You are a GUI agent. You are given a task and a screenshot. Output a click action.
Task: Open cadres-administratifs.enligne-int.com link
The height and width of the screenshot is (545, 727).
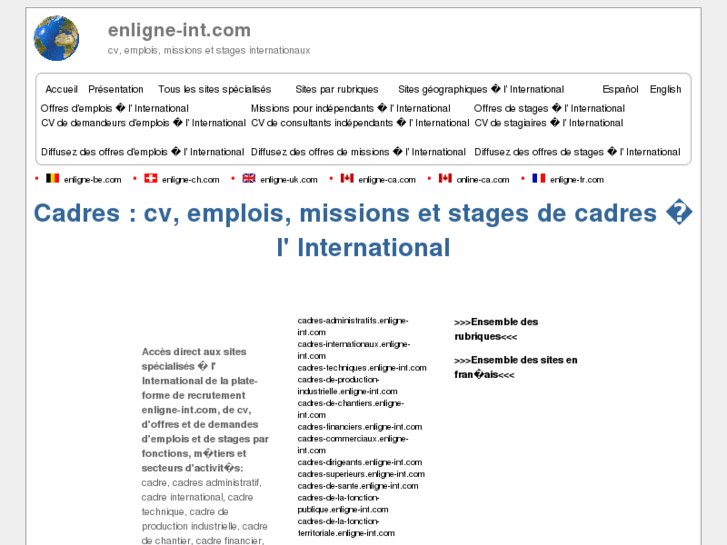click(x=353, y=327)
